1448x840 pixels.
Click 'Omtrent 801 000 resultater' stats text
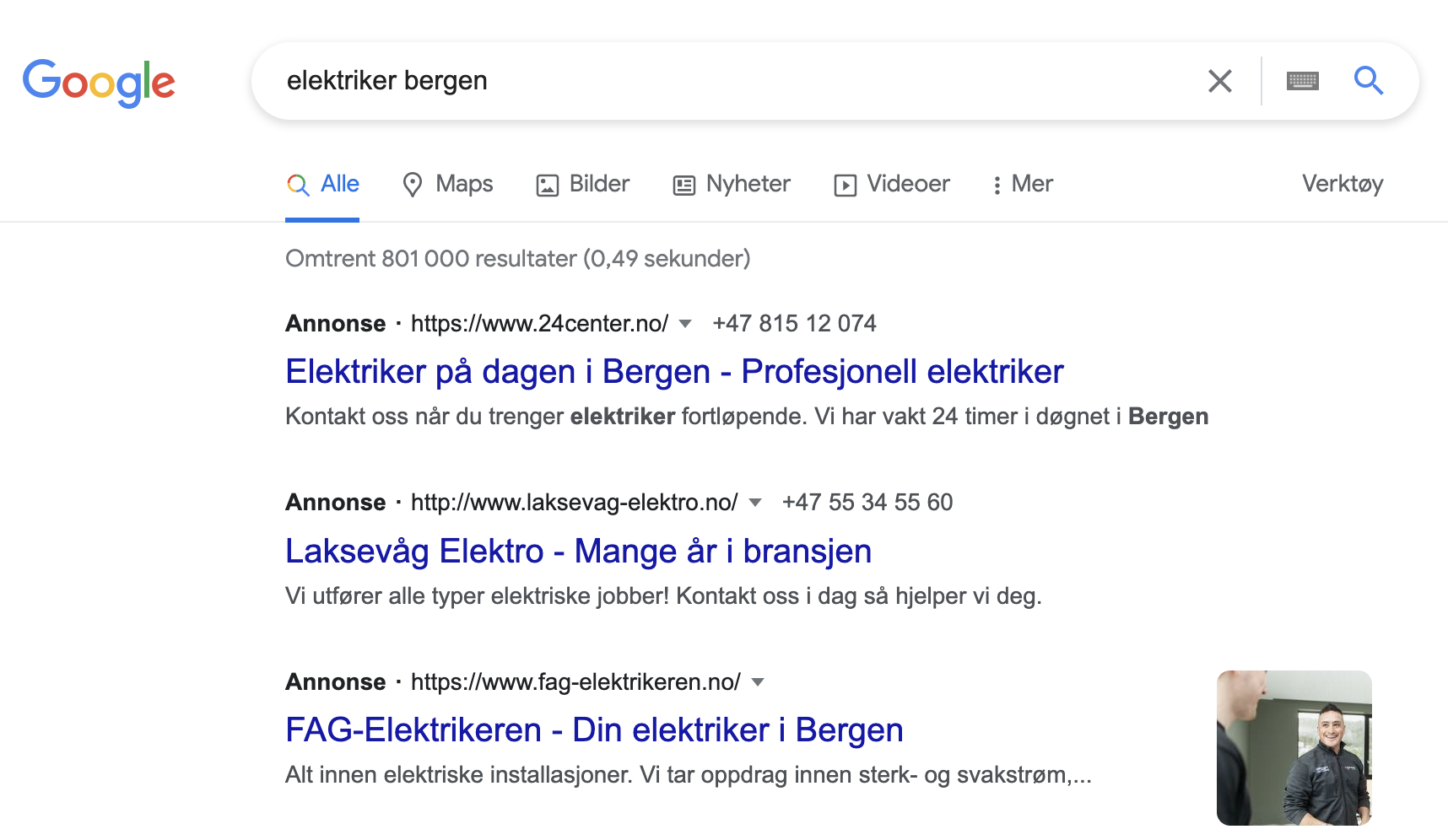tap(517, 259)
